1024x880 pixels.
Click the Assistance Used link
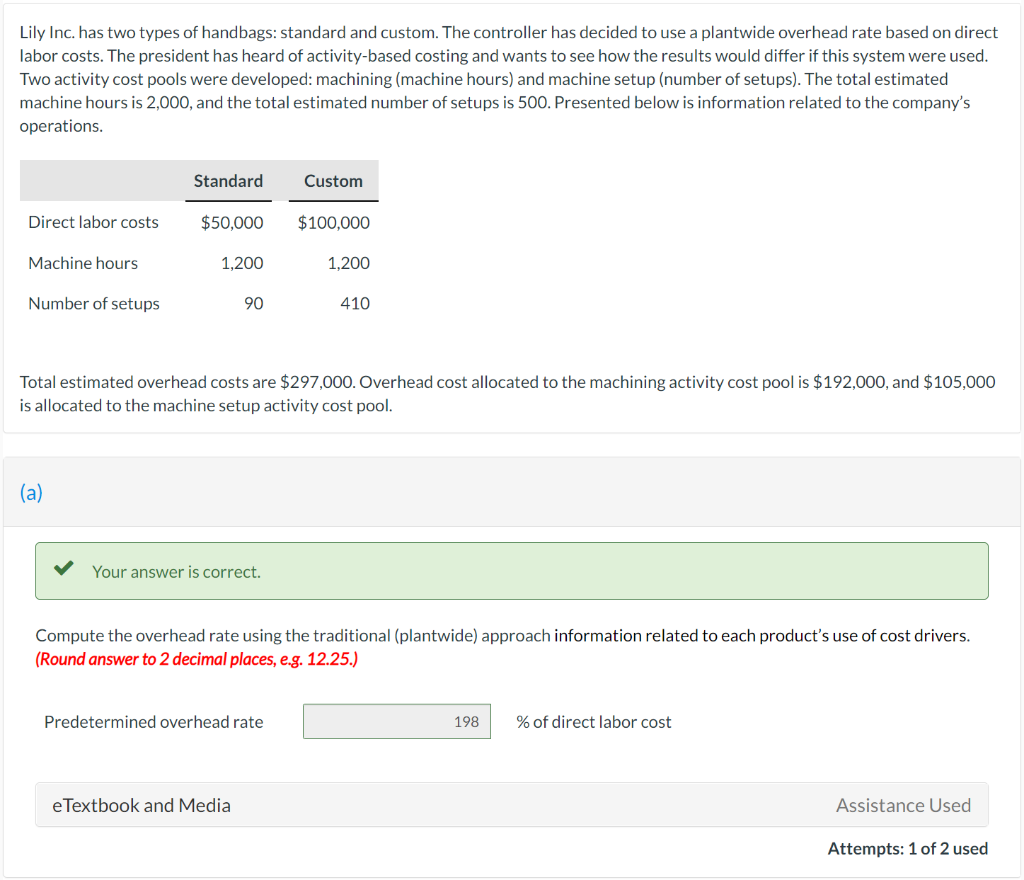(903, 804)
